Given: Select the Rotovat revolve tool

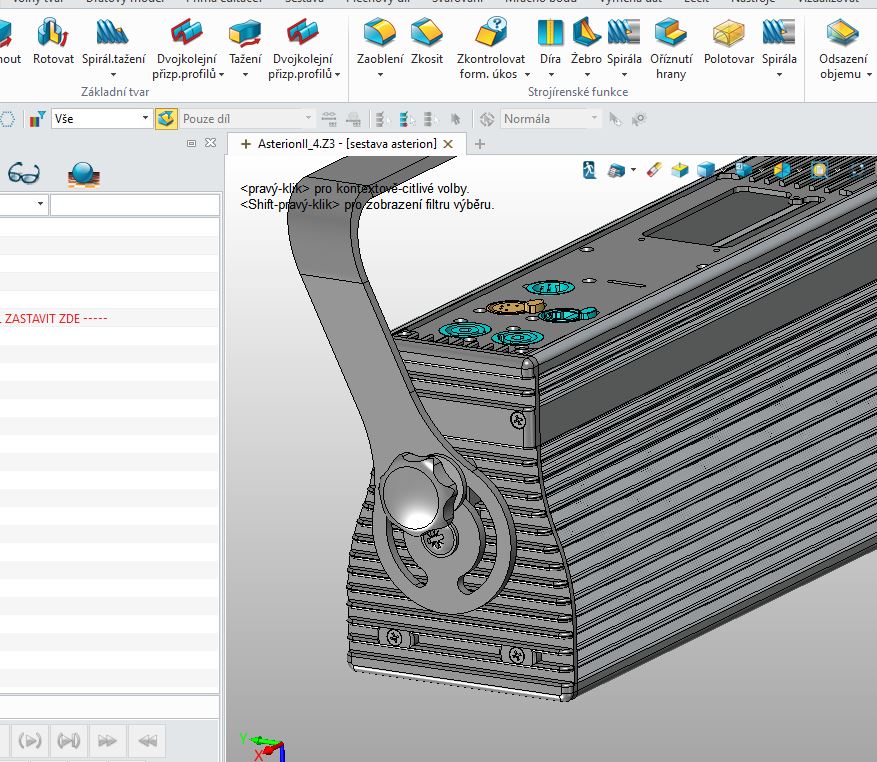Looking at the screenshot, I should pos(53,42).
